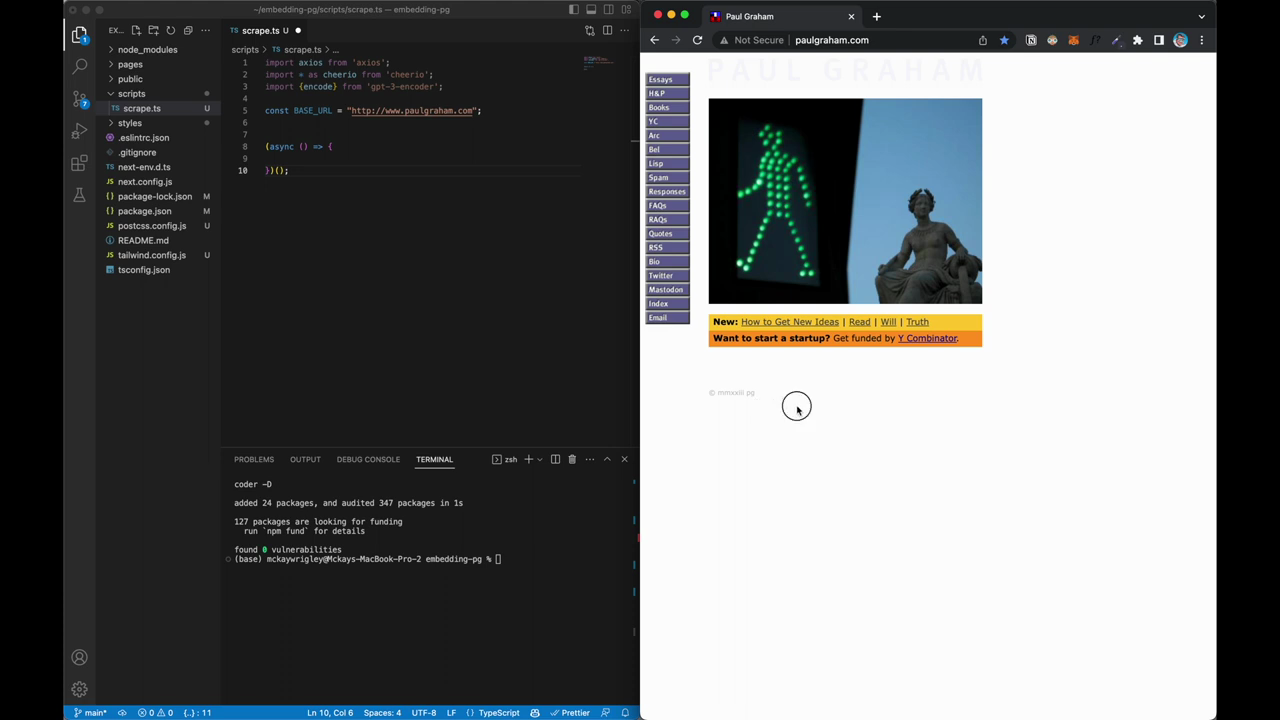Maximize terminal panel with chevron up

pos(606,459)
